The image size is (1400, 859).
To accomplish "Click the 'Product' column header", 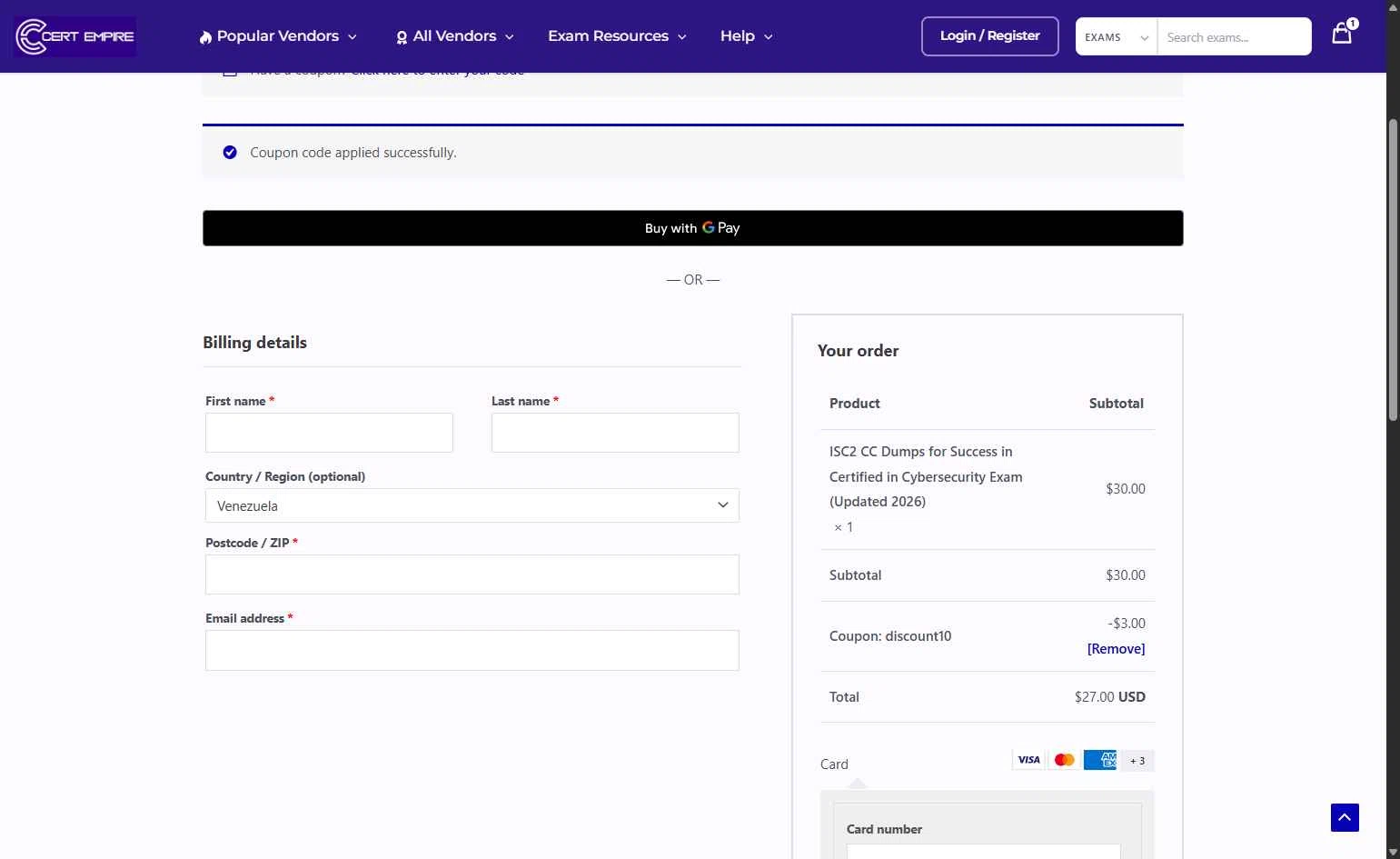I will pyautogui.click(x=855, y=404).
